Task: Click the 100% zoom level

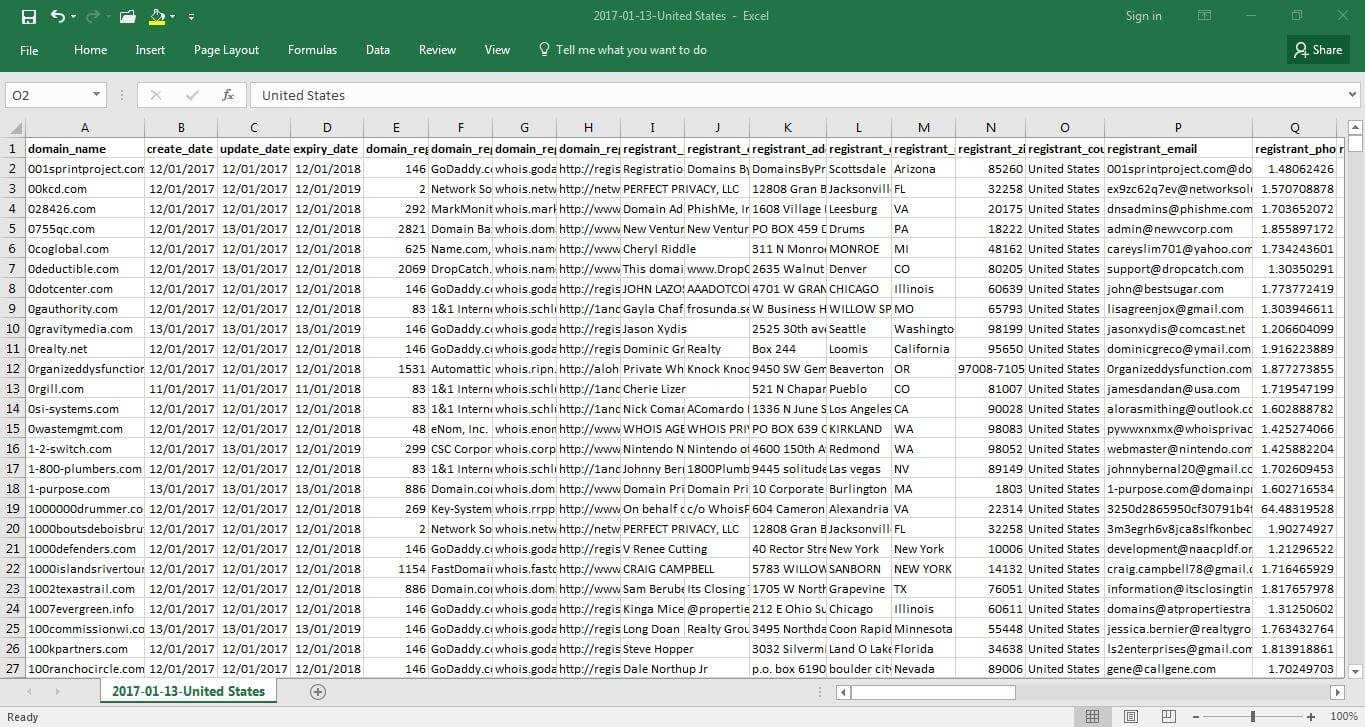Action: tap(1342, 717)
